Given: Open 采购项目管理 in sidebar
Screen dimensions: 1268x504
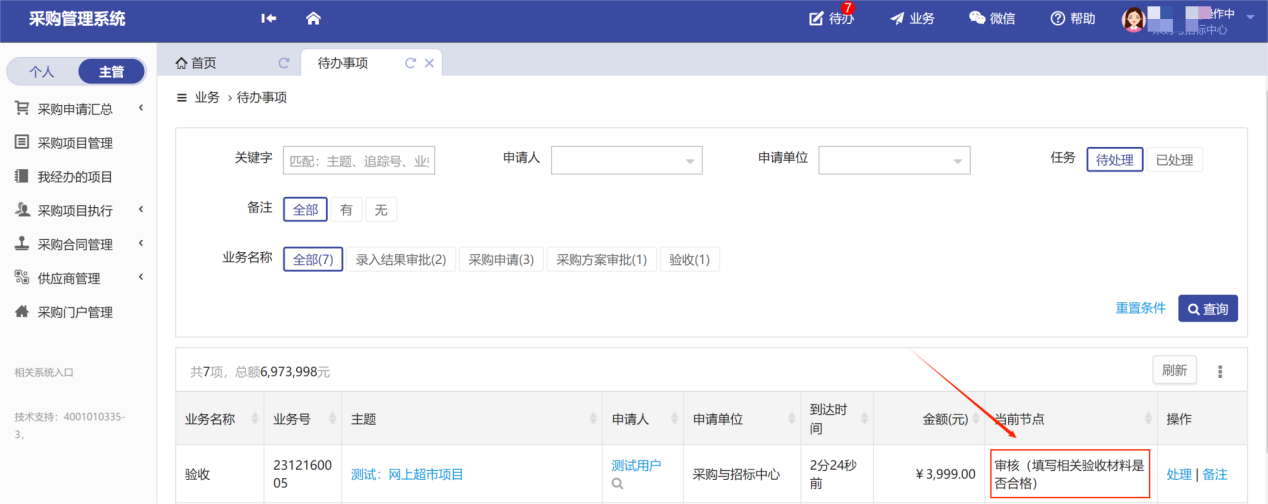Looking at the screenshot, I should pyautogui.click(x=75, y=142).
